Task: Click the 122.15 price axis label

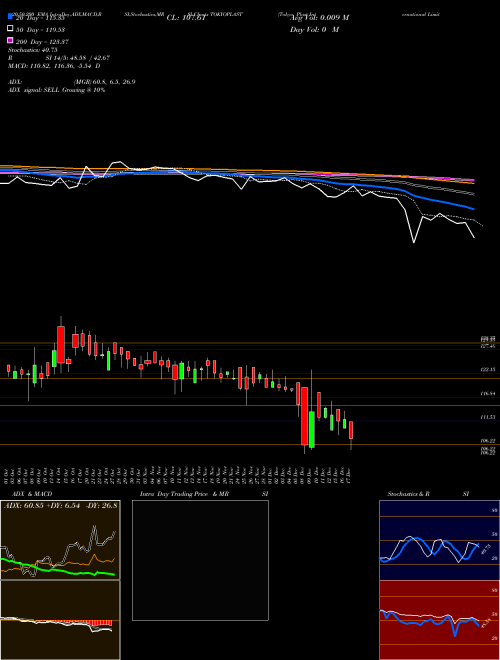Action: pyautogui.click(x=488, y=369)
